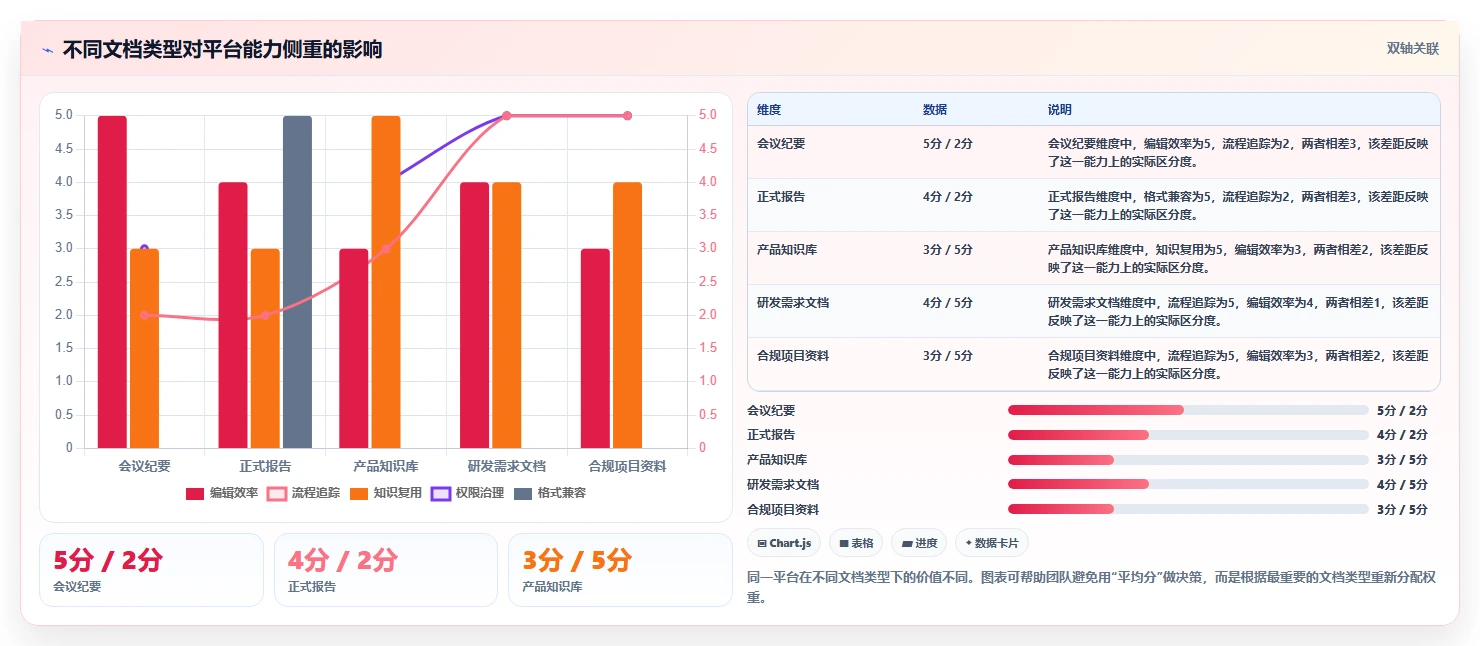Click the description starting 合规项目资料维度中
1480x646 pixels.
(x=1238, y=364)
